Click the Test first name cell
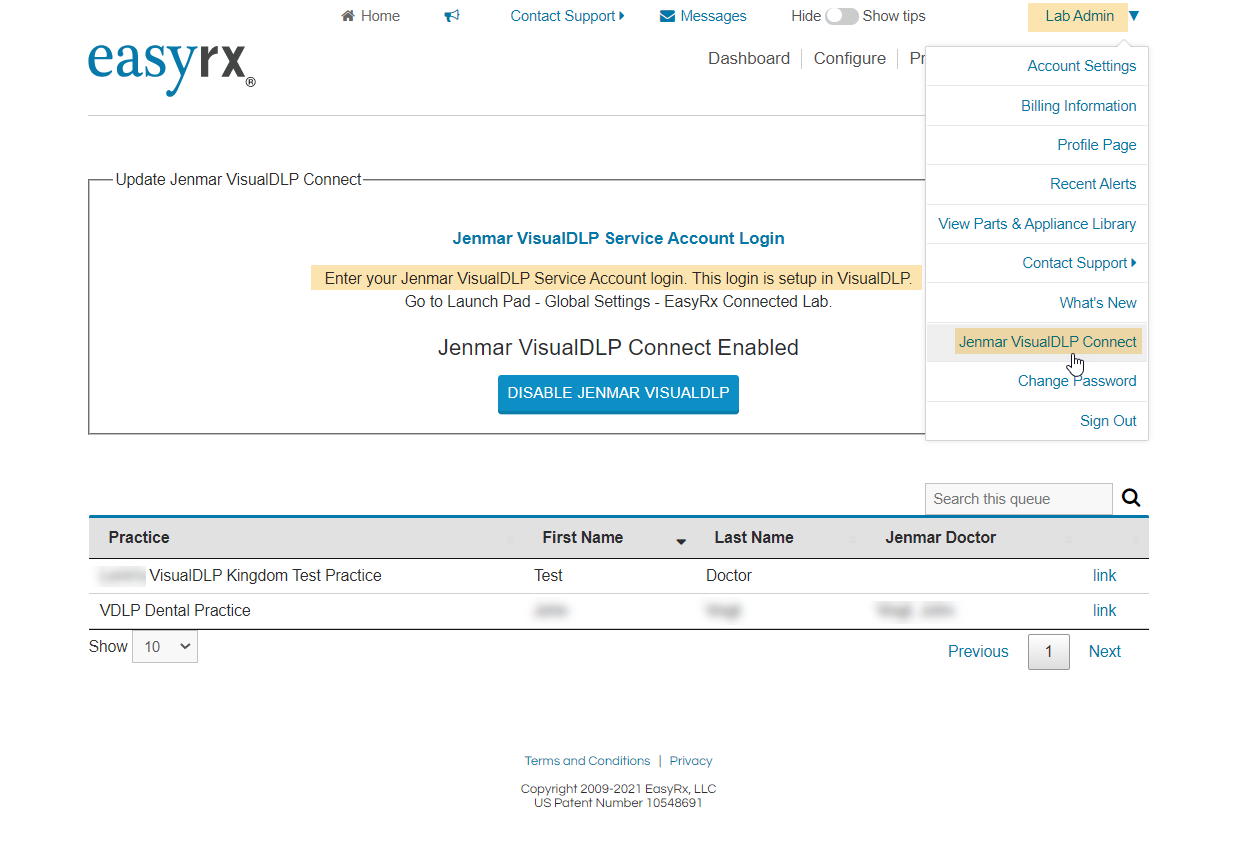 click(548, 576)
